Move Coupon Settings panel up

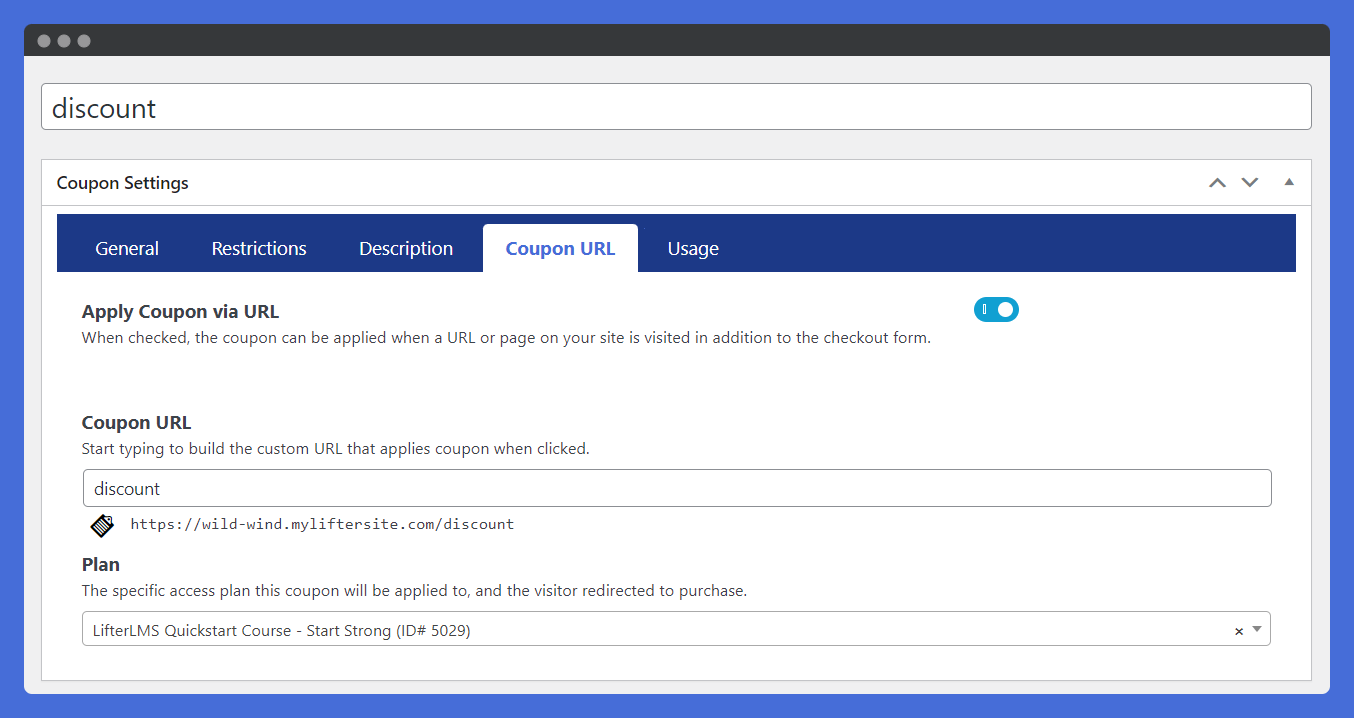click(x=1217, y=183)
